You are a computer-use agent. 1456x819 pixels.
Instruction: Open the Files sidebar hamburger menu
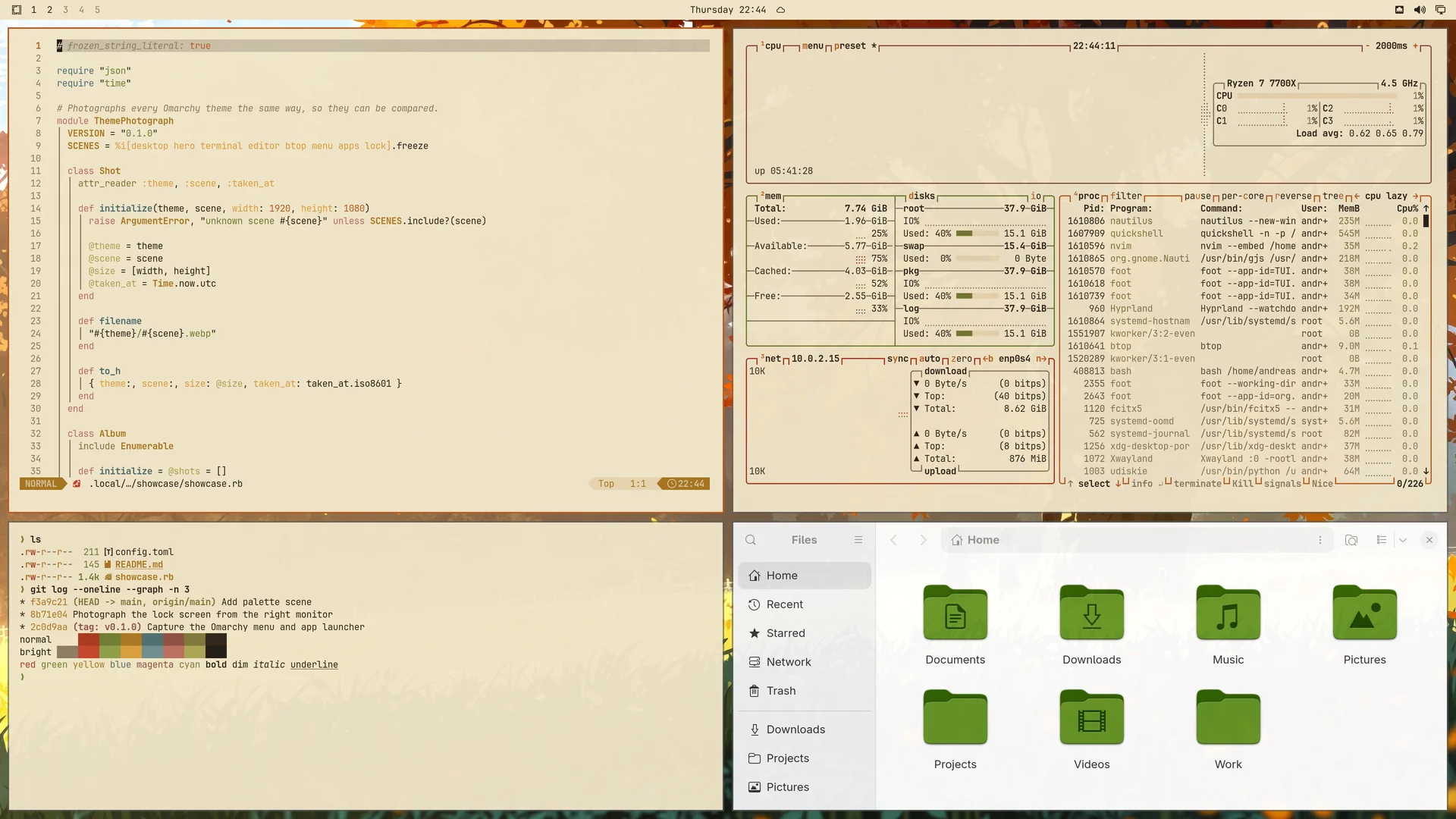[x=858, y=540]
